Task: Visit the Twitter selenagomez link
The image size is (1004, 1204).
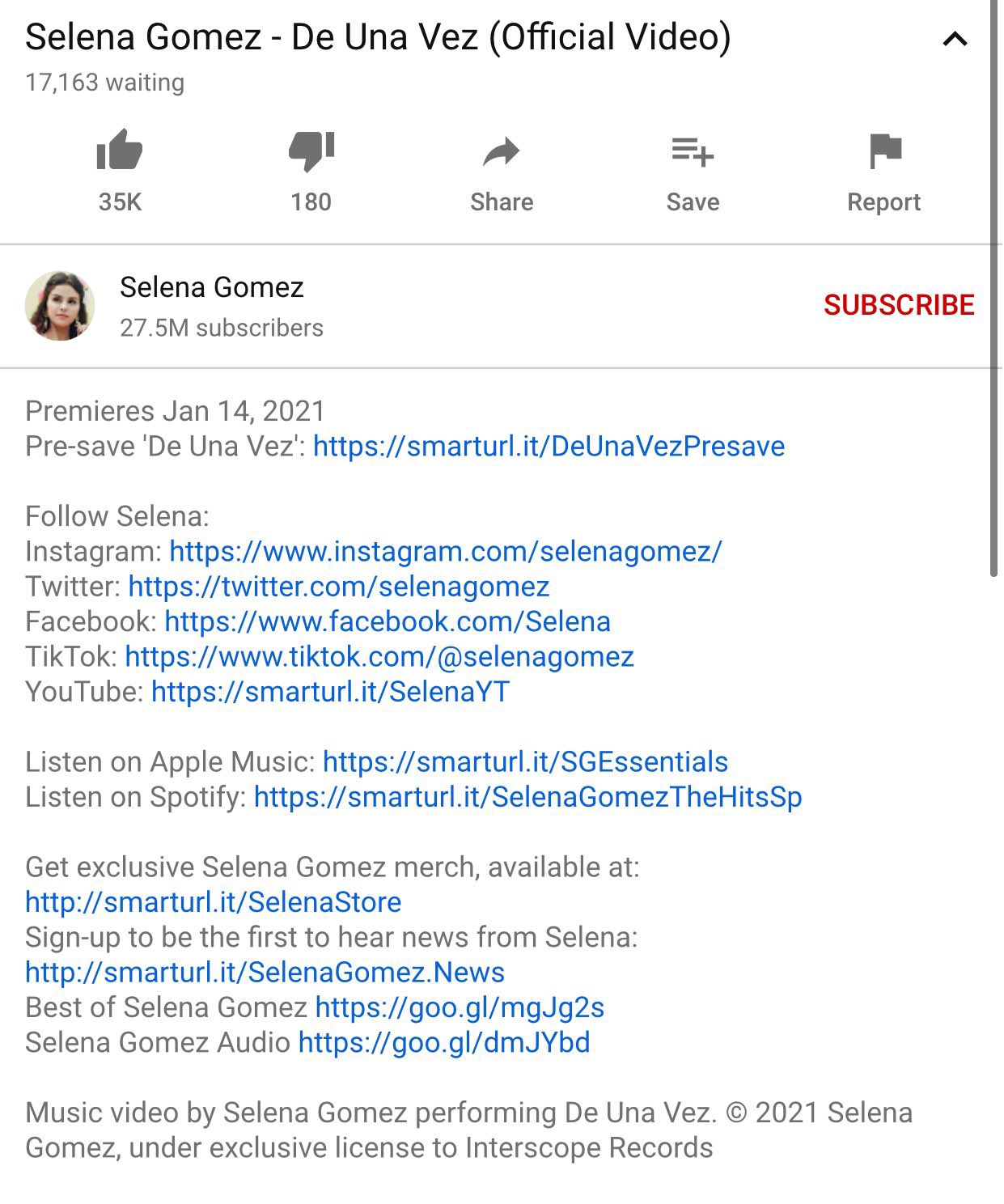Action: [x=339, y=586]
